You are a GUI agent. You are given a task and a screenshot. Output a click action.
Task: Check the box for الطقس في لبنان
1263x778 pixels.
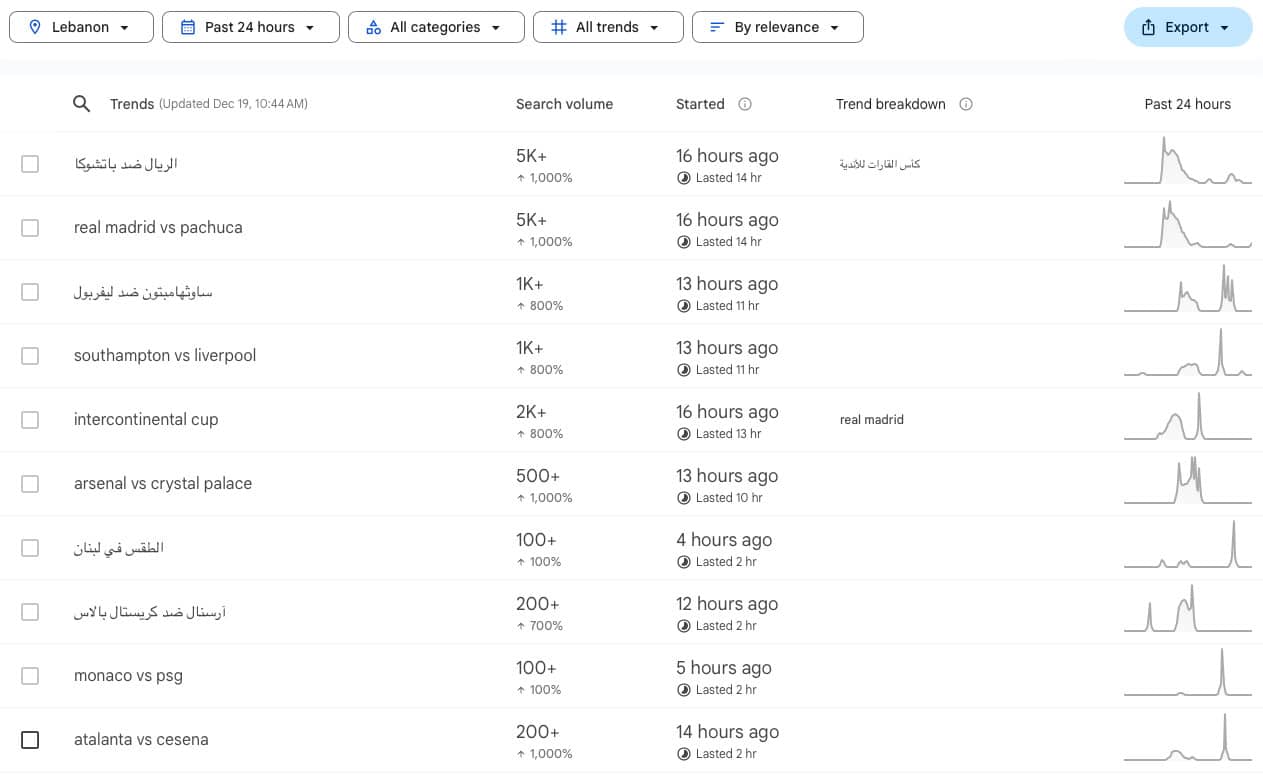(x=30, y=548)
